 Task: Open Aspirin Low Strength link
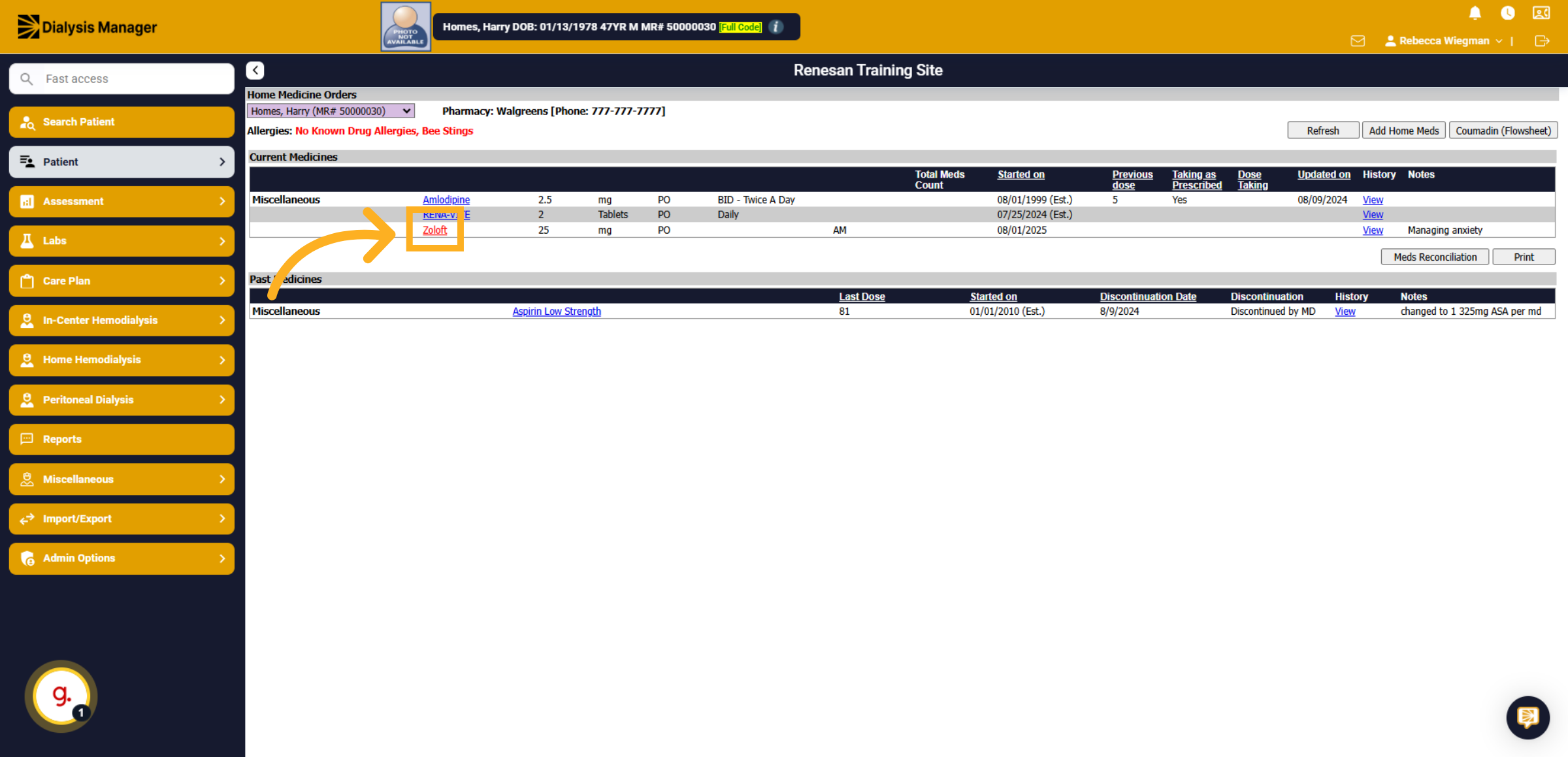click(557, 312)
